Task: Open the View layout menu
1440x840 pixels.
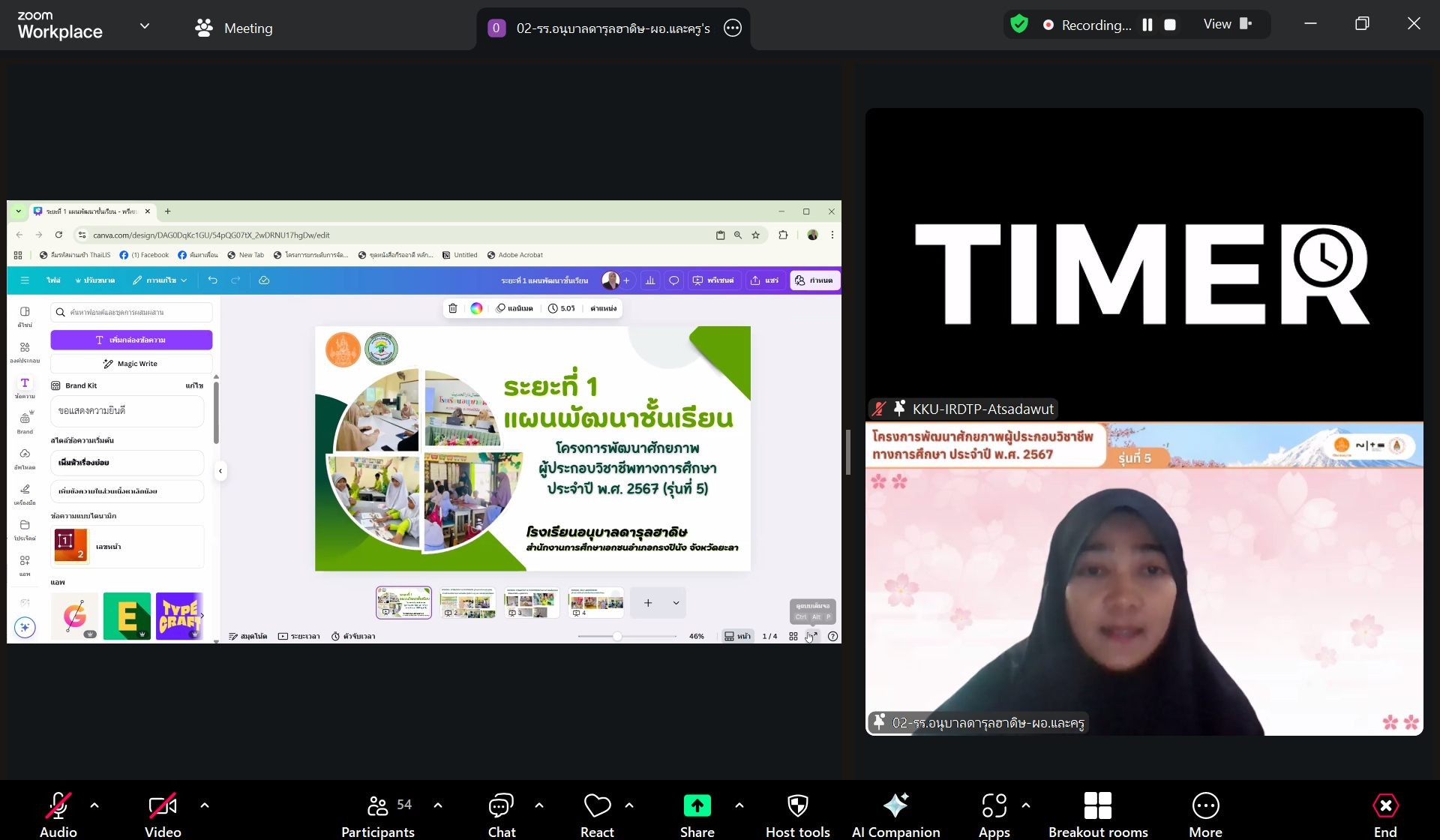Action: coord(1227,25)
